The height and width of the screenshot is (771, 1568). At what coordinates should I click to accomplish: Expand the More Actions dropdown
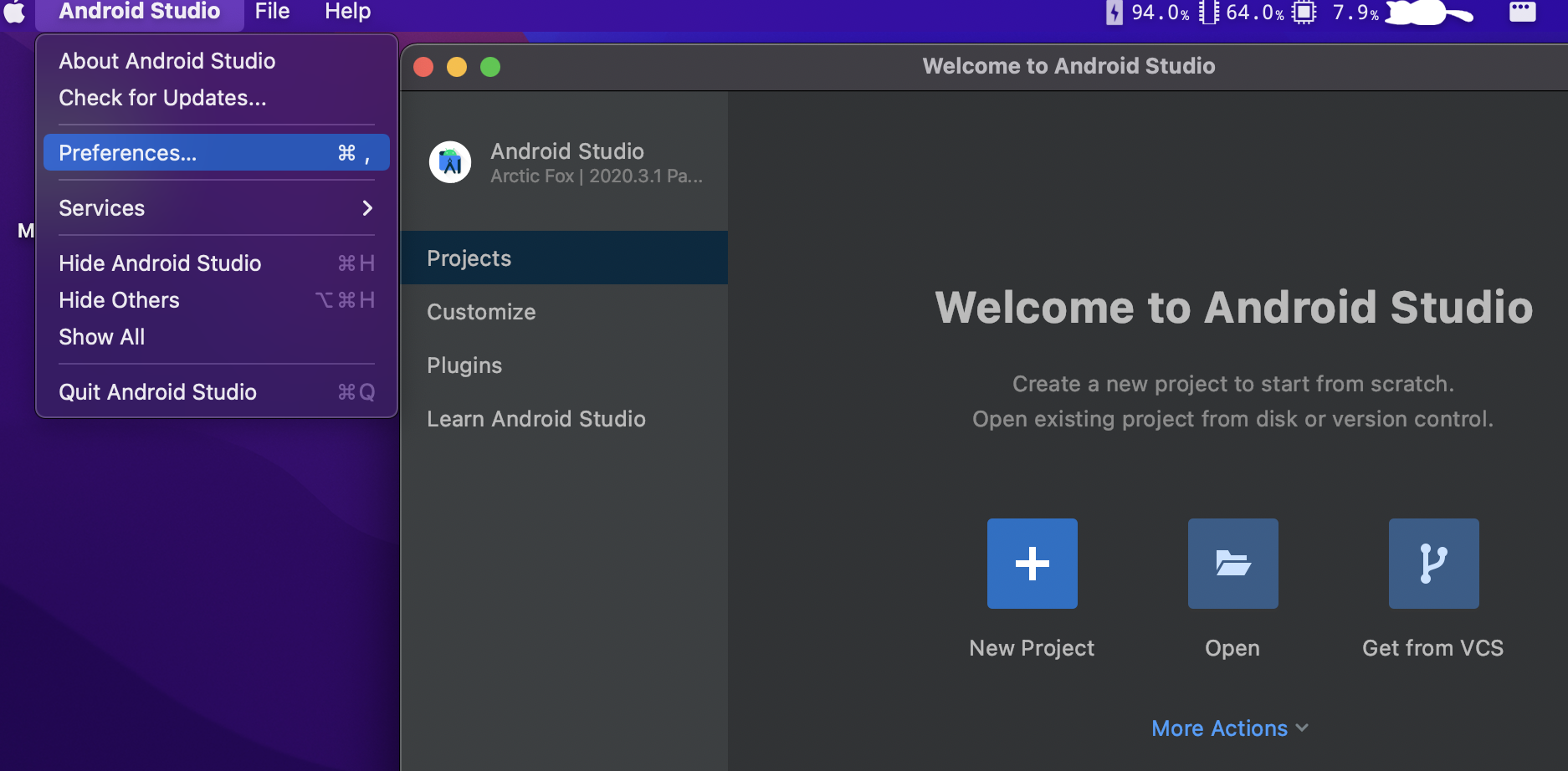coord(1230,728)
